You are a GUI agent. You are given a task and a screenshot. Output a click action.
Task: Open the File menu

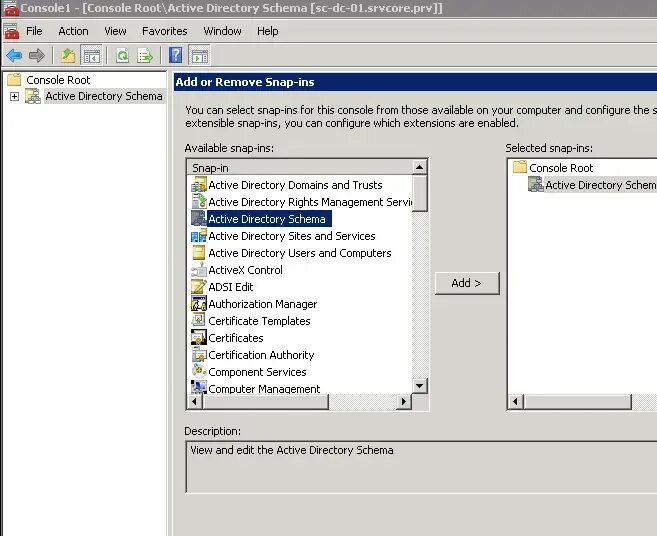click(34, 31)
